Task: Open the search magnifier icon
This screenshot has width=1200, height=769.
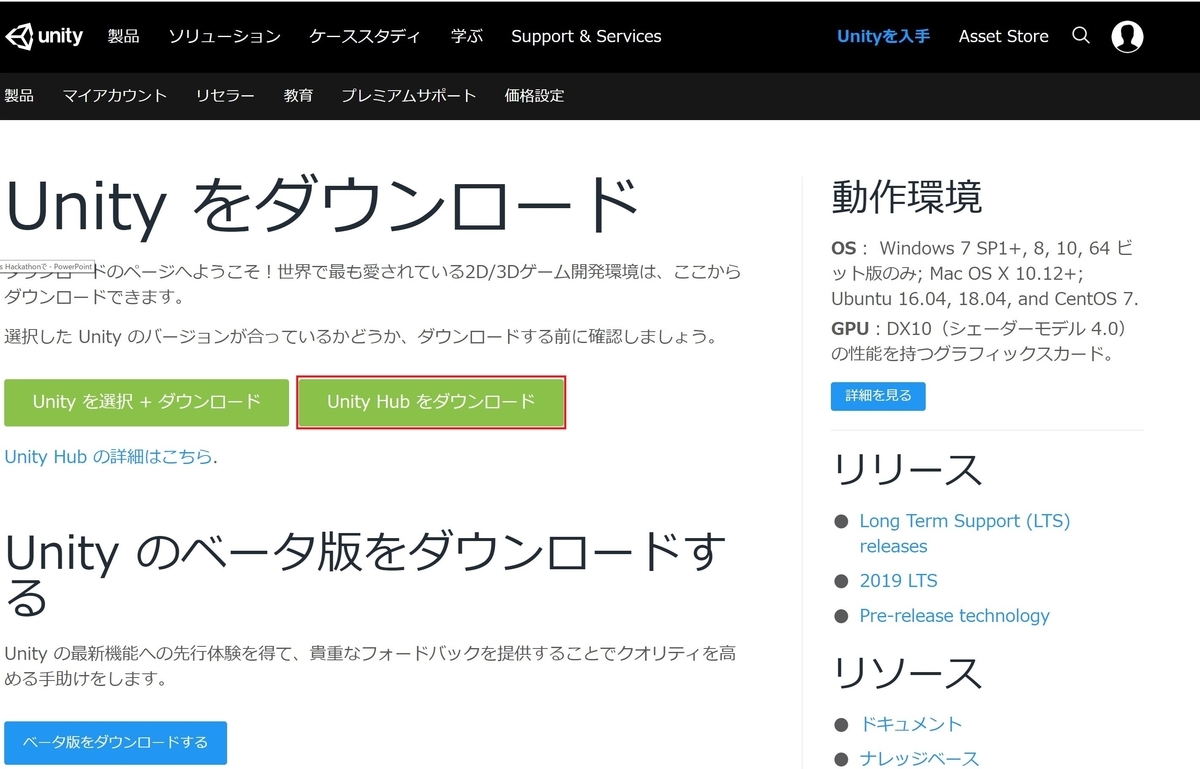Action: 1081,36
